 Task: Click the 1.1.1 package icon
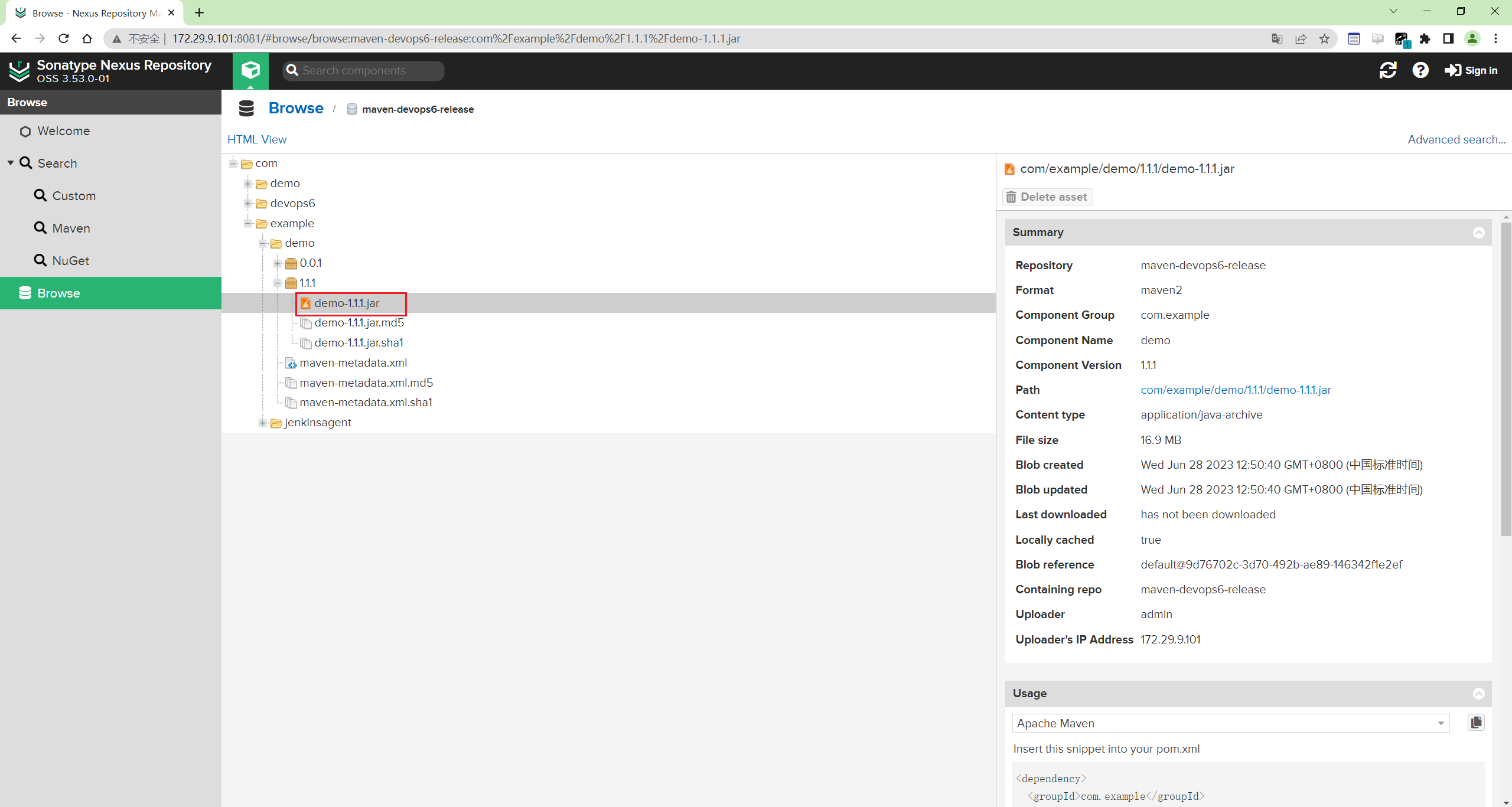(x=291, y=283)
